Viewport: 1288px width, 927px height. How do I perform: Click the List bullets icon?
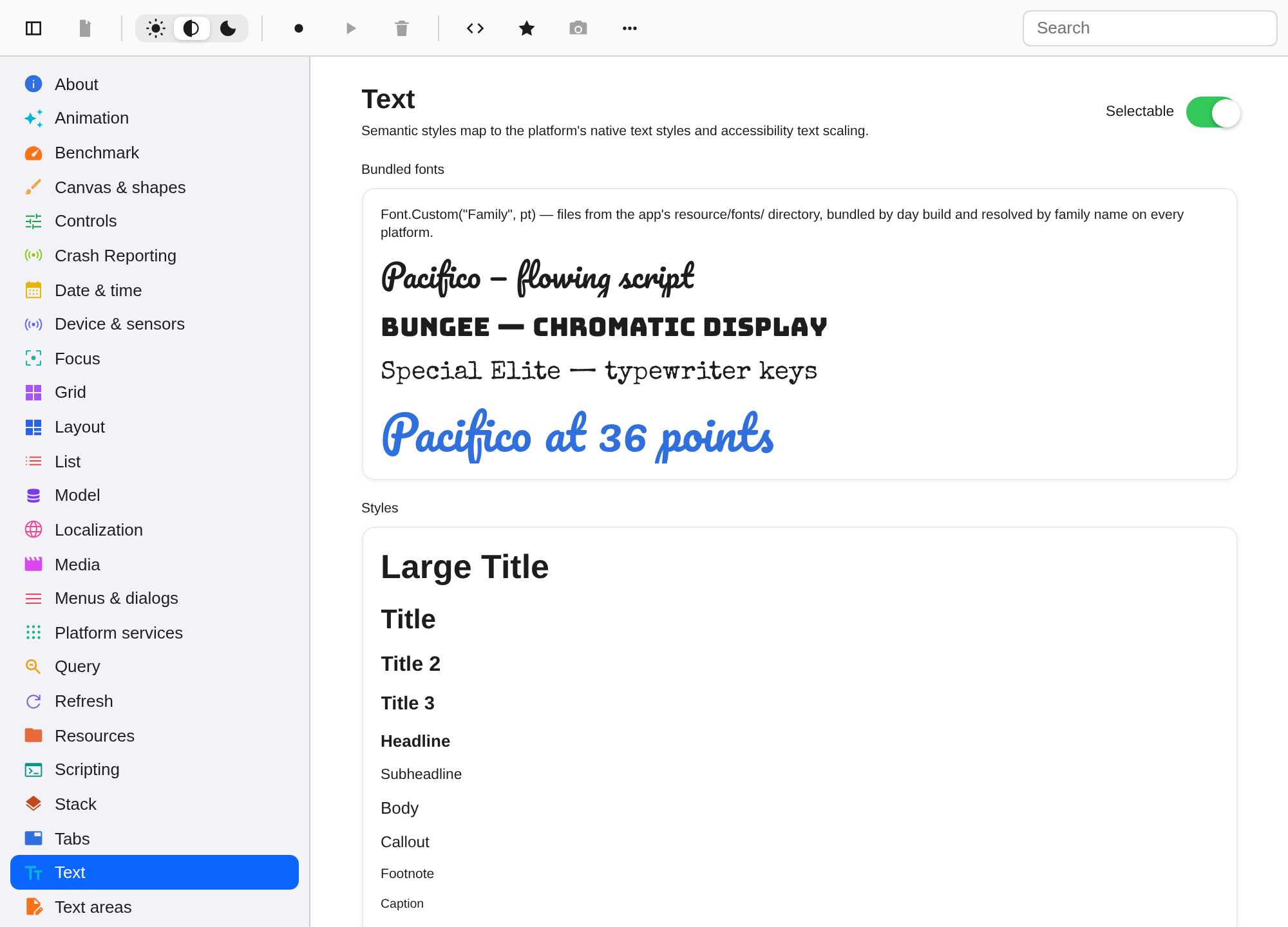(33, 462)
